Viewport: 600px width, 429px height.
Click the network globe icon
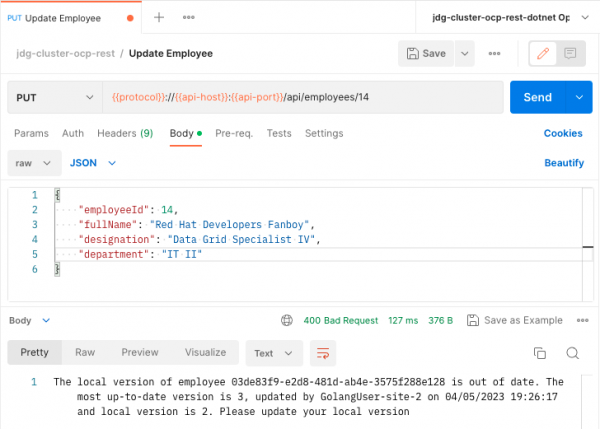click(x=287, y=321)
